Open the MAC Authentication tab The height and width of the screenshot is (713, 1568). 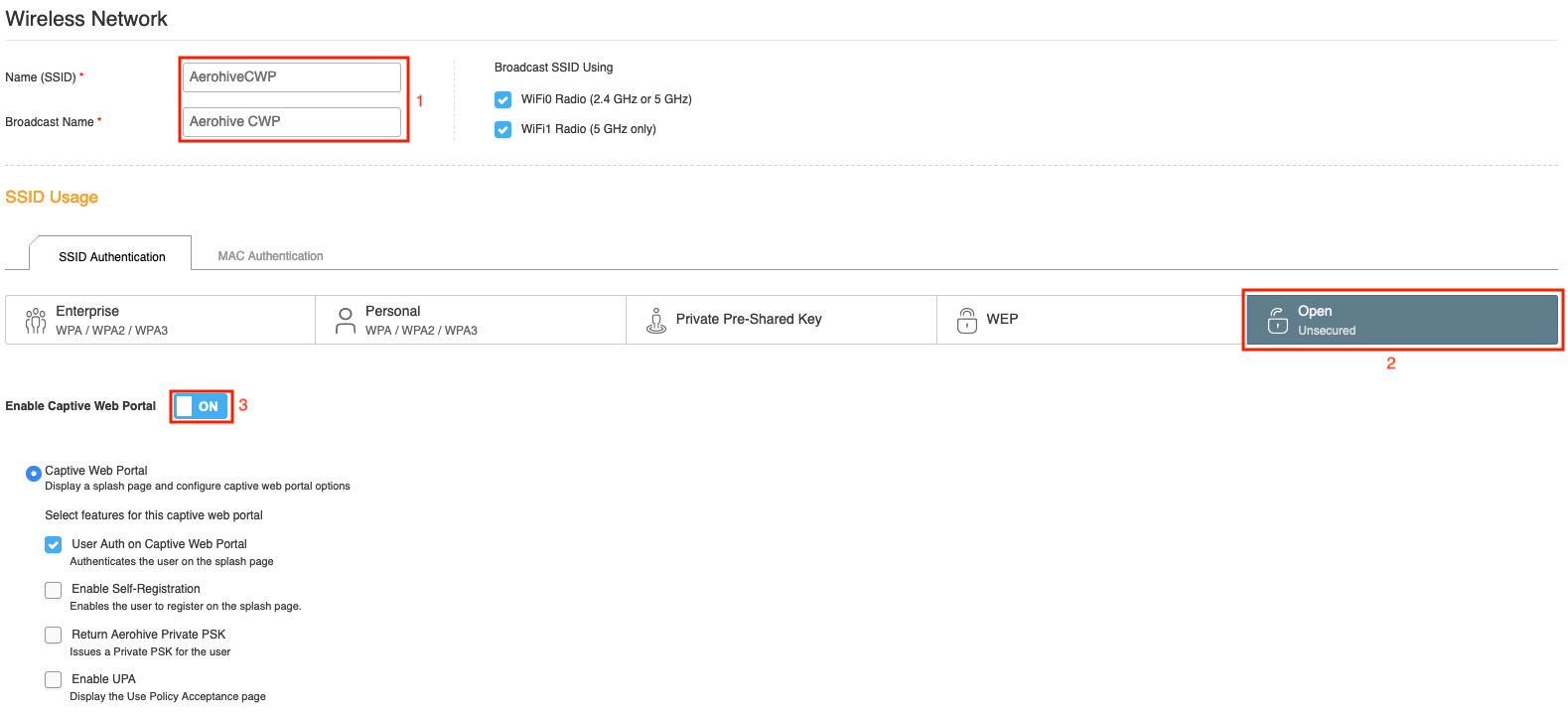point(270,256)
